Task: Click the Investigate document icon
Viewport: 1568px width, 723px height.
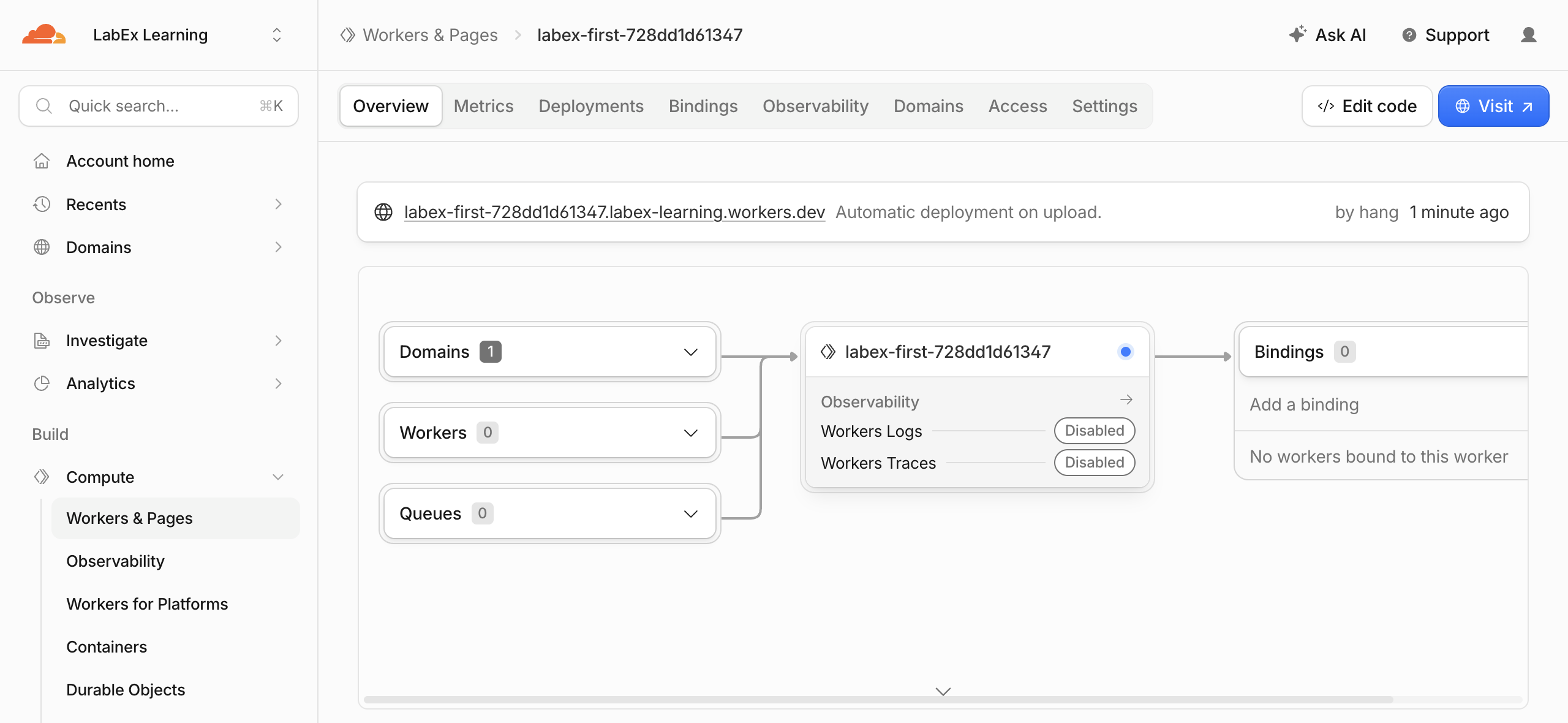Action: tap(42, 341)
